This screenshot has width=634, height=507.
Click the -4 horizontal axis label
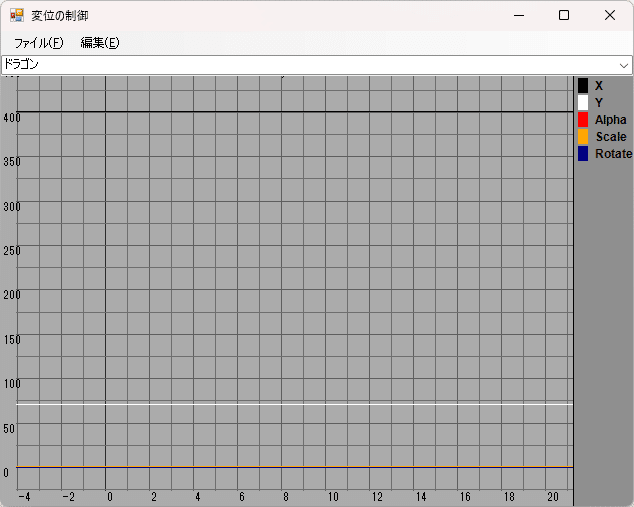[24, 497]
